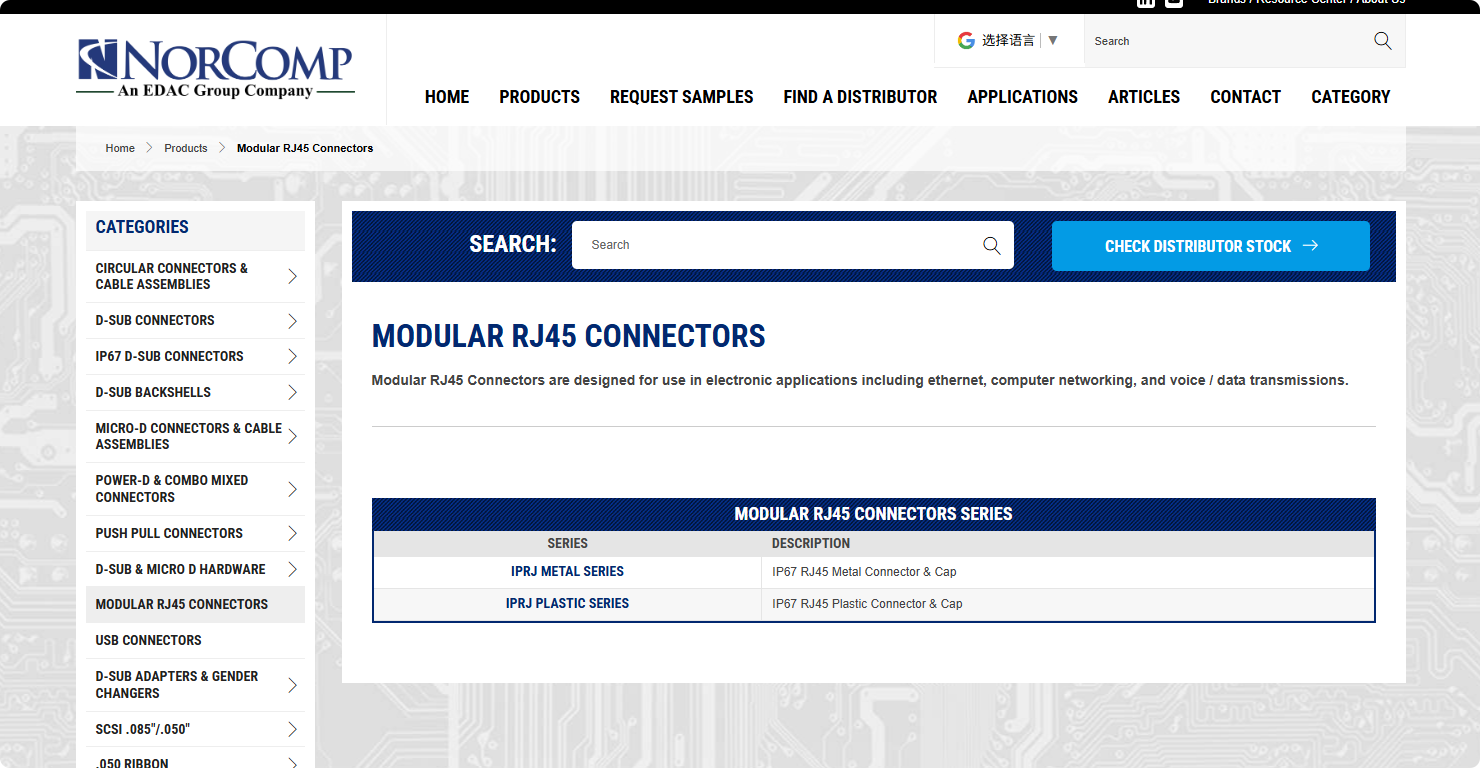1480x768 pixels.
Task: Click the 'Modular RJ45 Connectors' breadcrumb text
Action: point(305,148)
